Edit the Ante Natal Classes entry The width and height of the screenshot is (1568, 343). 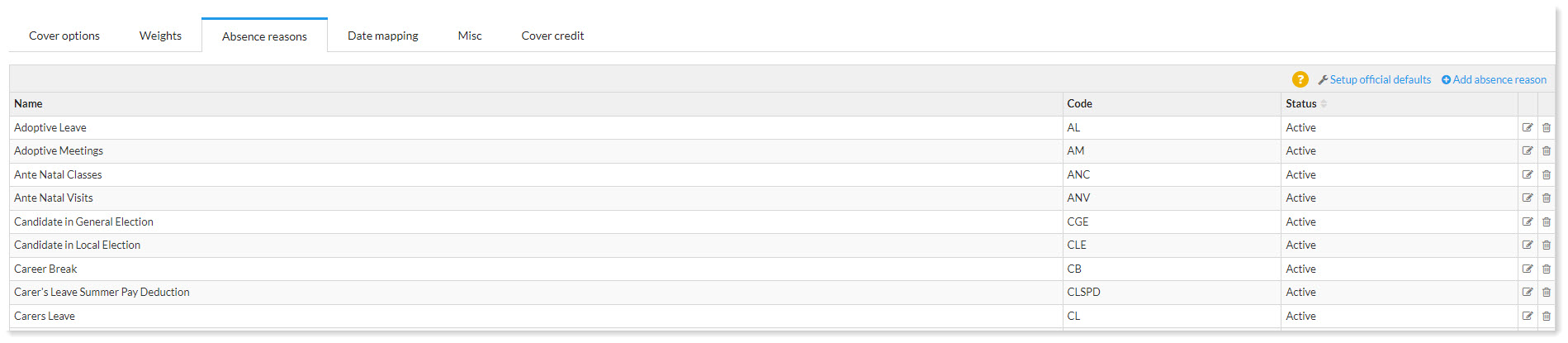(1528, 174)
